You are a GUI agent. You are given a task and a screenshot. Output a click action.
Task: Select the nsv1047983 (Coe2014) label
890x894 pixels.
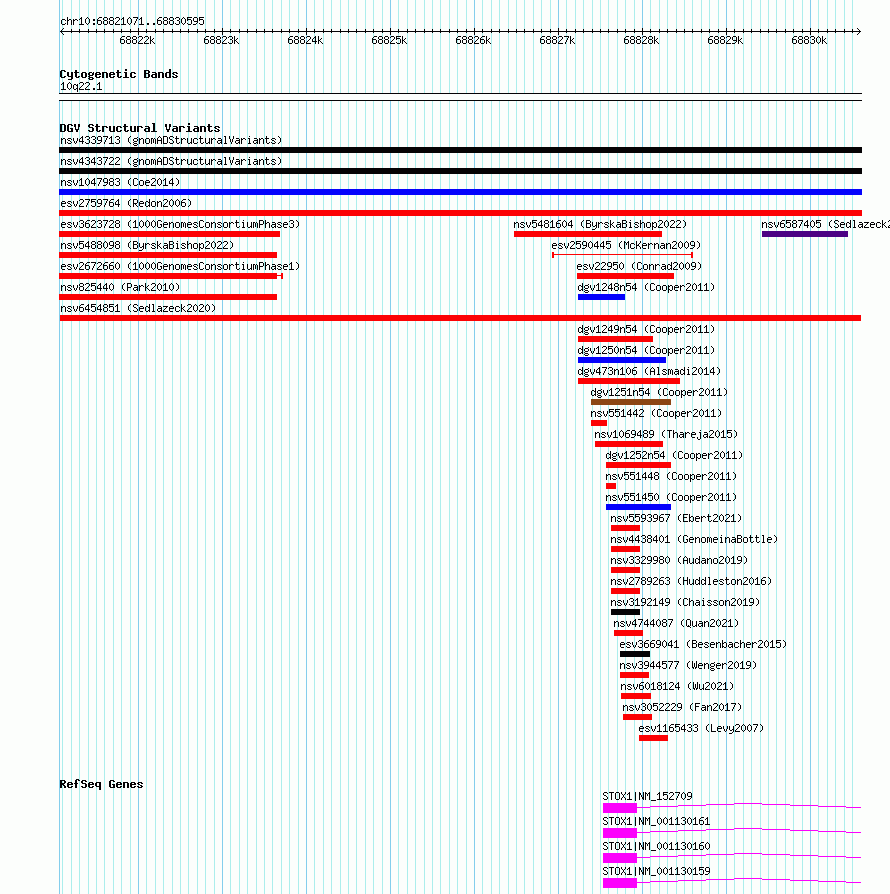pyautogui.click(x=120, y=182)
